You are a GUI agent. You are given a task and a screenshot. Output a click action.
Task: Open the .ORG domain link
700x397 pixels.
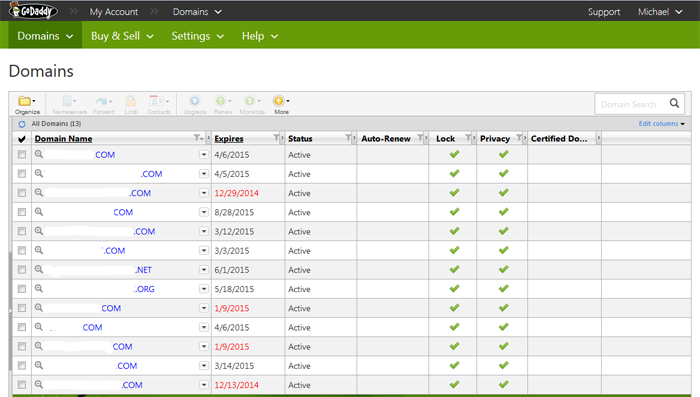(144, 289)
